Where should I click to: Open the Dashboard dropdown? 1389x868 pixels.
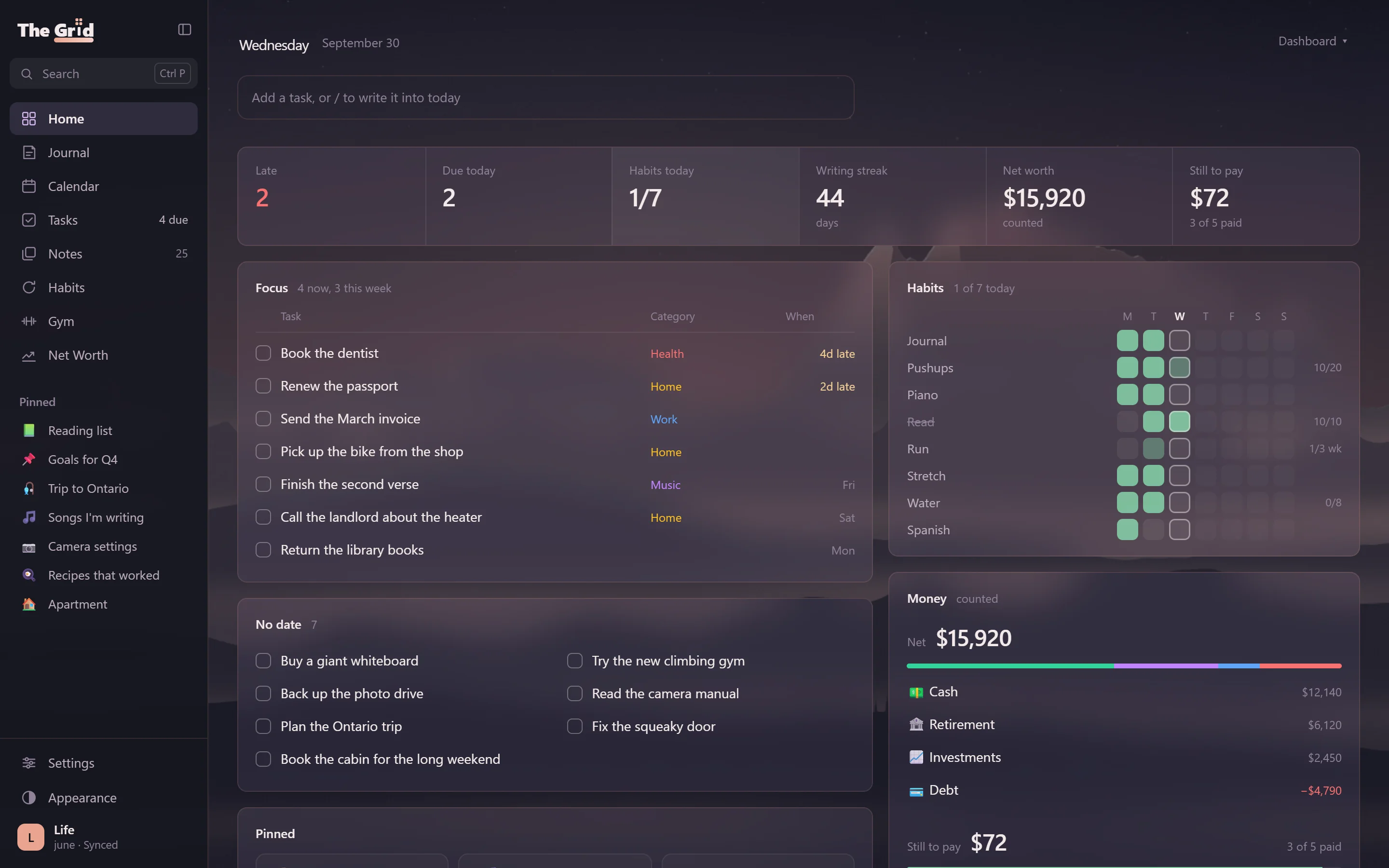coord(1312,41)
